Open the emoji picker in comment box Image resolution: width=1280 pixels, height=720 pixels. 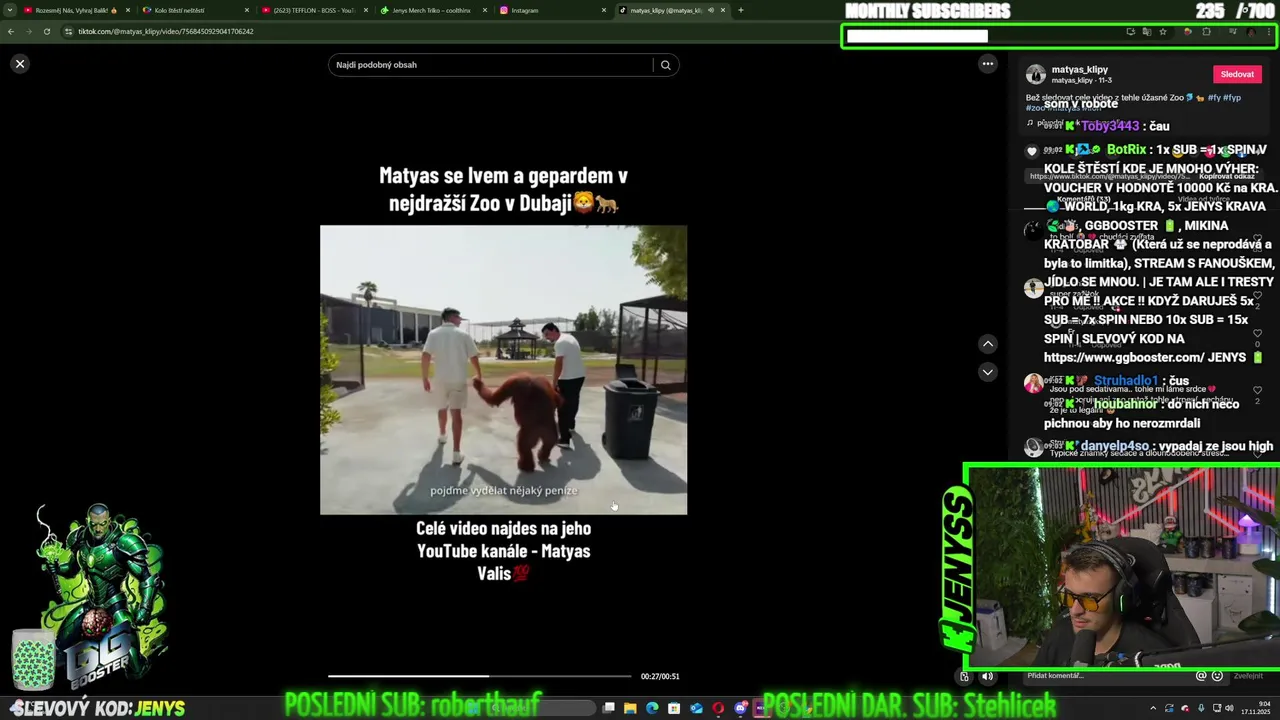click(1217, 676)
